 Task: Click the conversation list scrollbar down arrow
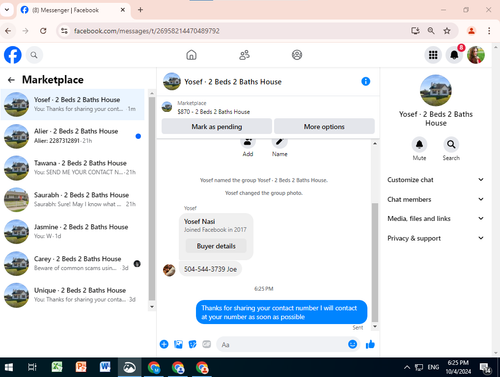click(x=152, y=307)
